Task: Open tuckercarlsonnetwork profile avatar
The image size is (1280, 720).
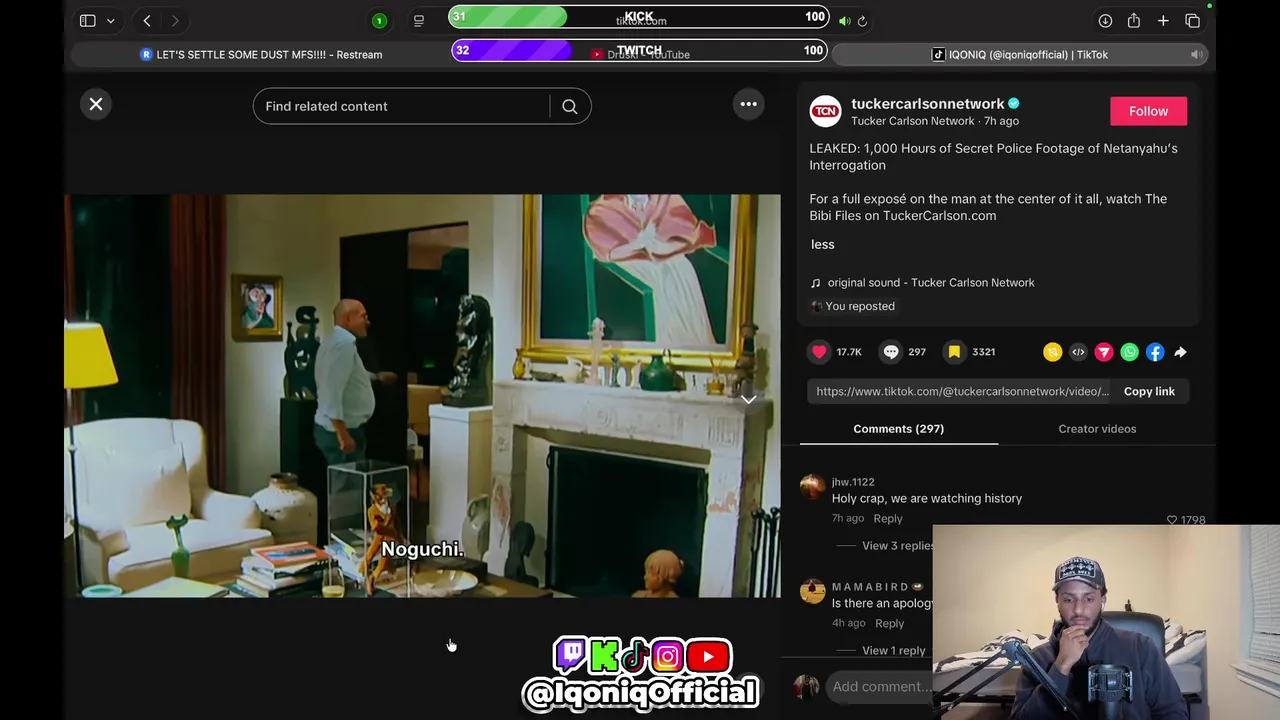Action: (825, 111)
